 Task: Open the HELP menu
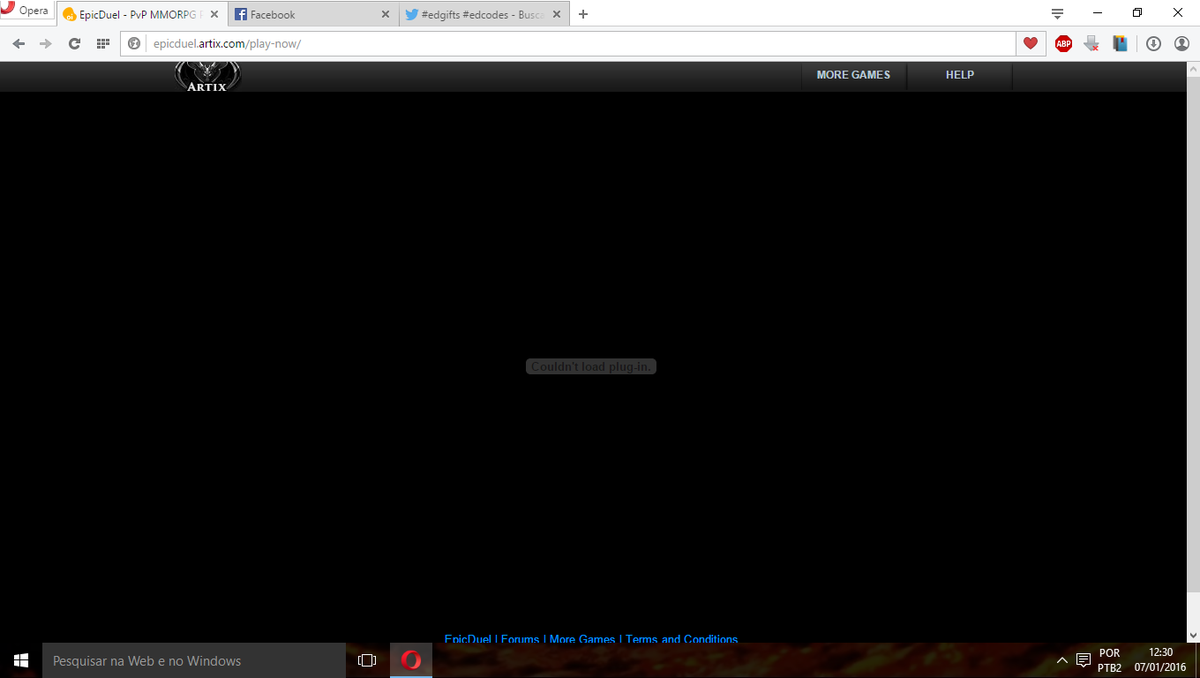coord(960,75)
